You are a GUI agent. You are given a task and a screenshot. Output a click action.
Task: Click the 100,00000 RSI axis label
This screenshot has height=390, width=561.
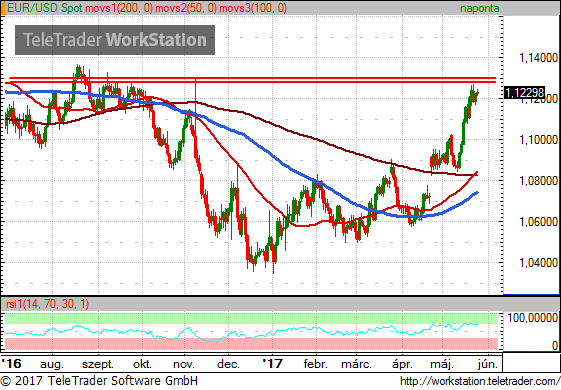tap(532, 317)
